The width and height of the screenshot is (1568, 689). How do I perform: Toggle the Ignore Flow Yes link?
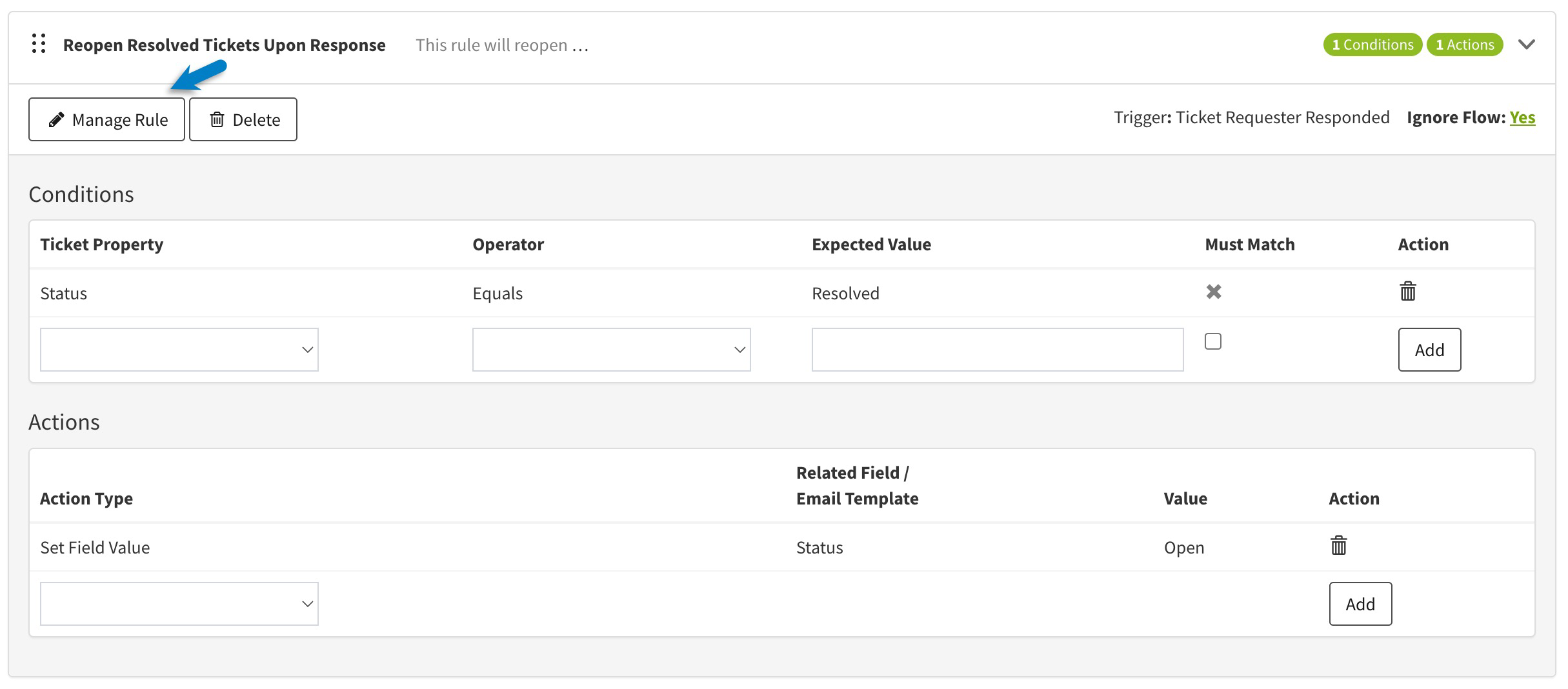tap(1522, 117)
